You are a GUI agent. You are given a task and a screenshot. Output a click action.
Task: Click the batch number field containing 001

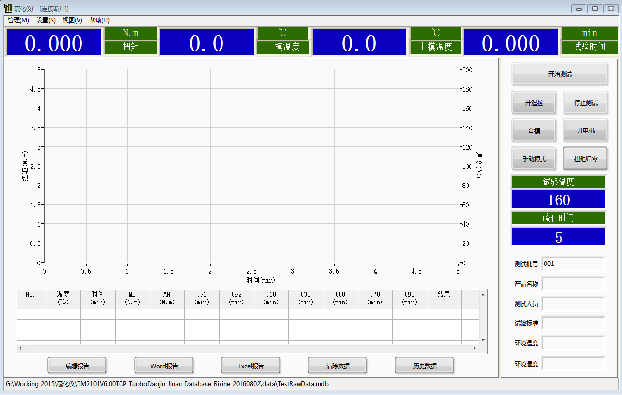573,264
